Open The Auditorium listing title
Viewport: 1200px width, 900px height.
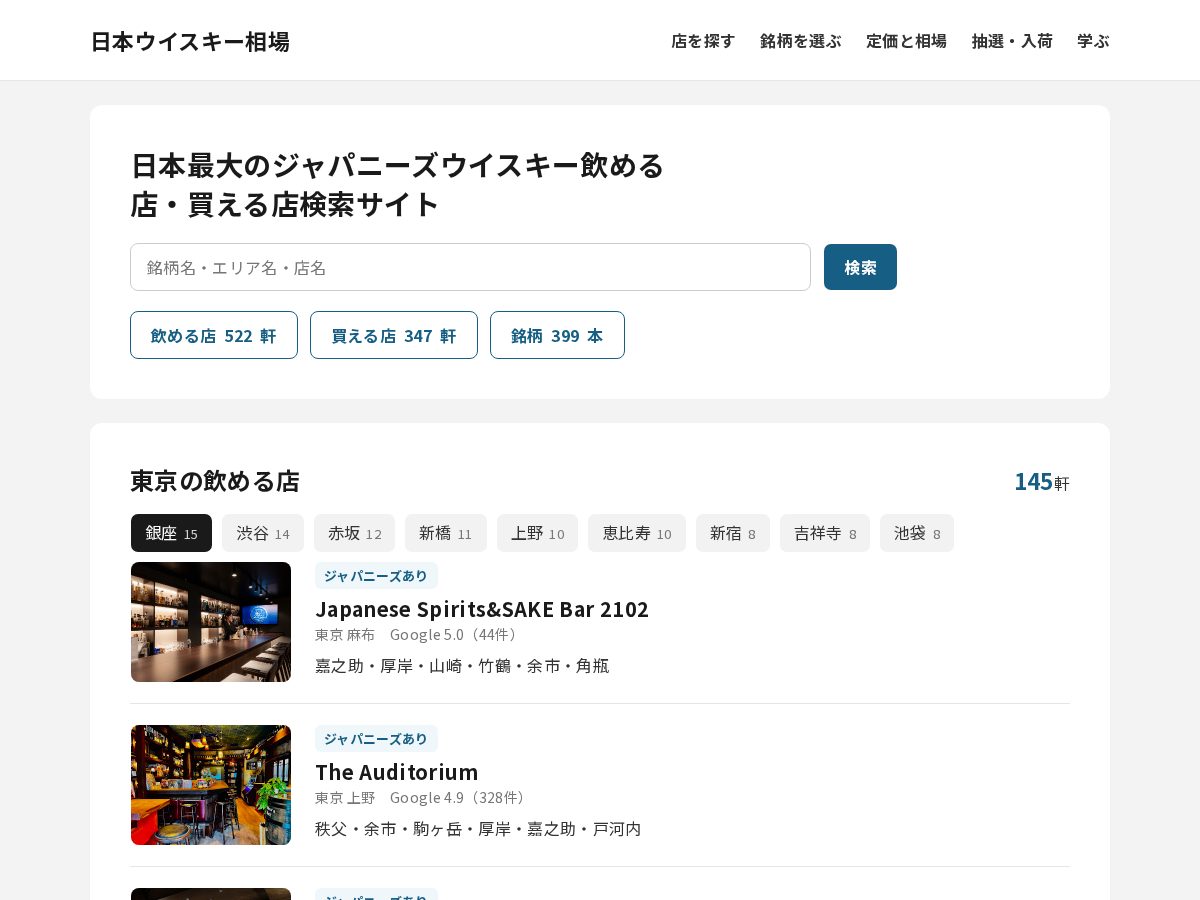click(x=397, y=771)
